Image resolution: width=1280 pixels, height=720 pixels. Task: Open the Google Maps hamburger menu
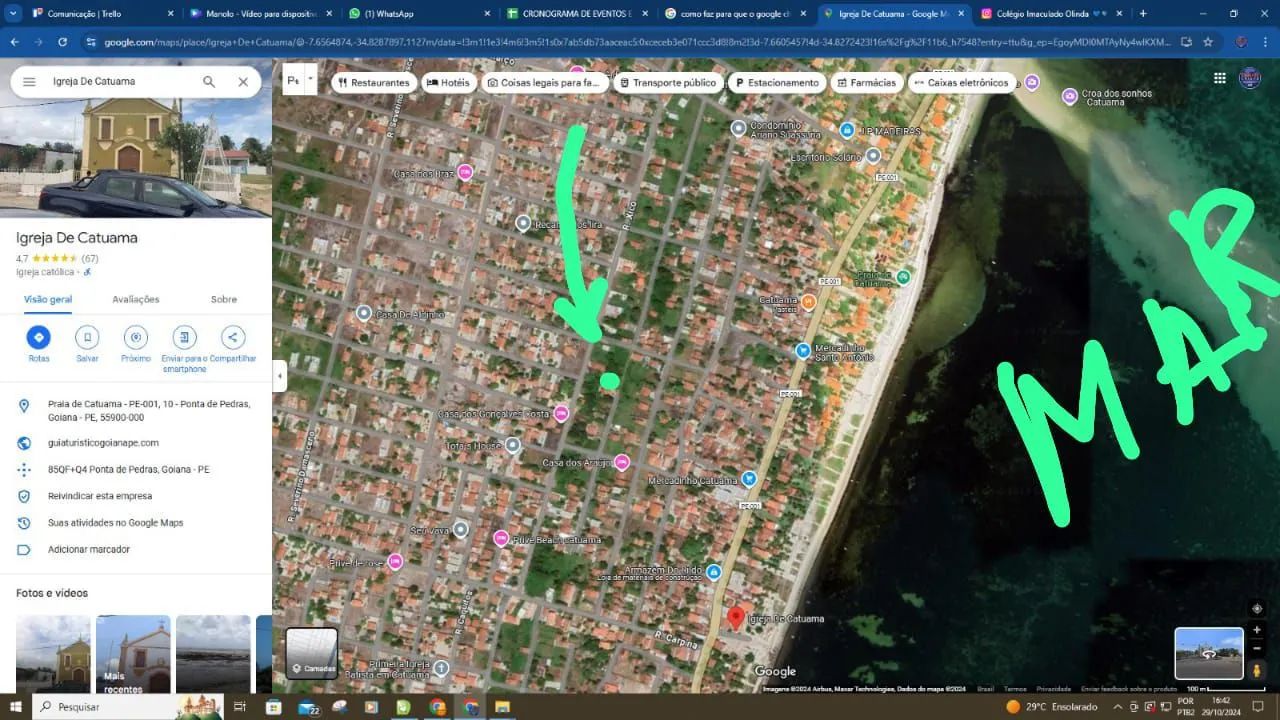(x=29, y=82)
